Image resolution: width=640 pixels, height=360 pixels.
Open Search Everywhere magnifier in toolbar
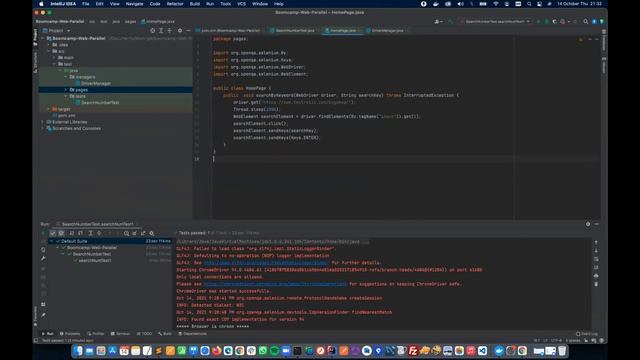click(585, 21)
